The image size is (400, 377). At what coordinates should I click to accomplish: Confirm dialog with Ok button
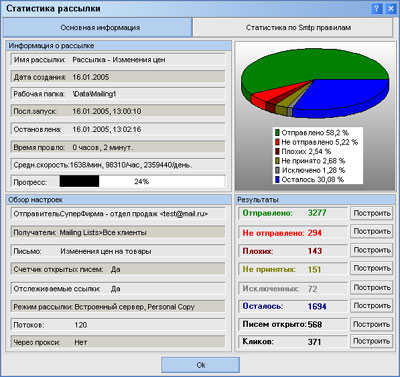coord(201,365)
